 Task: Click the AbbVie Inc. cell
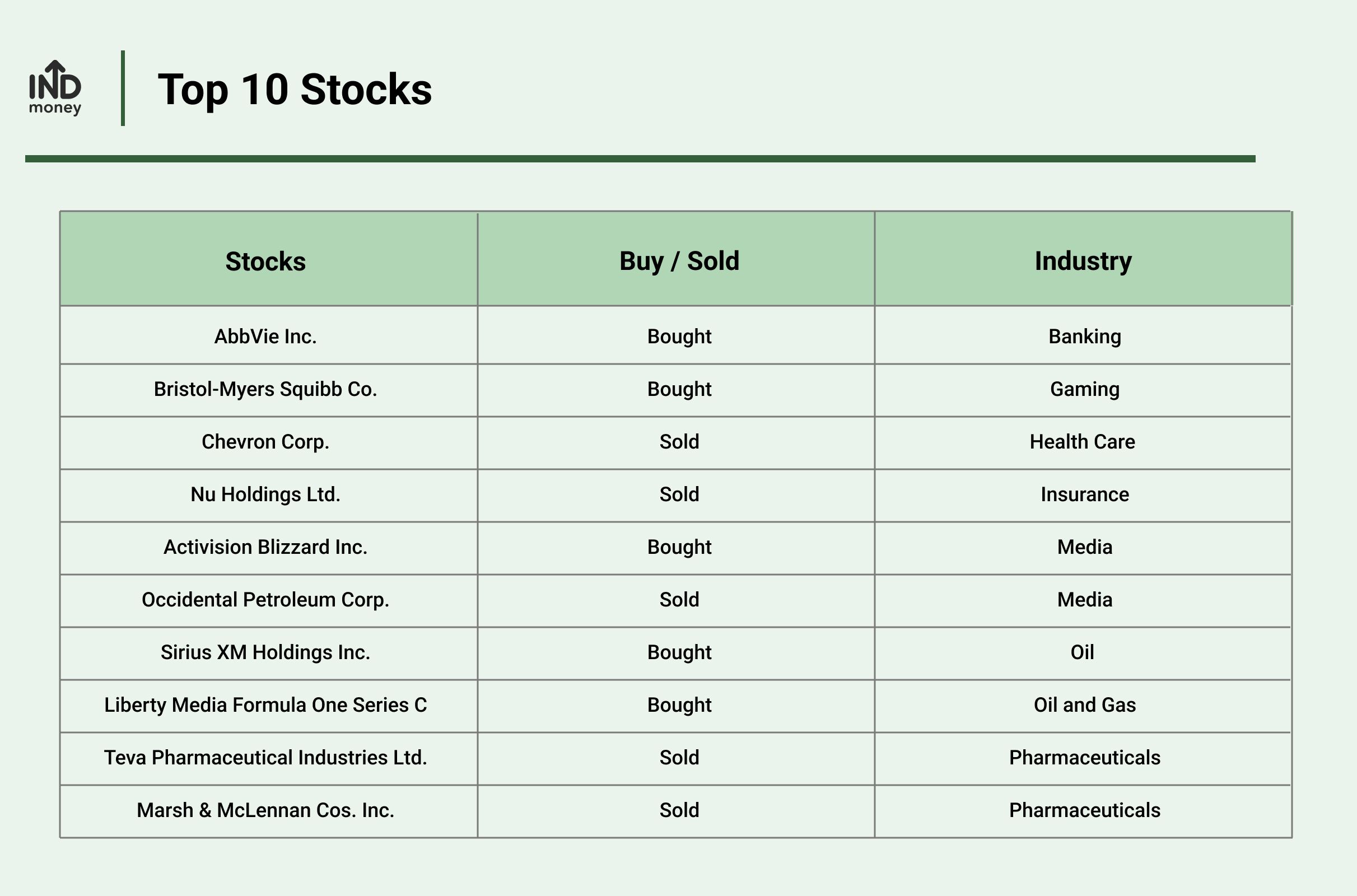click(265, 337)
